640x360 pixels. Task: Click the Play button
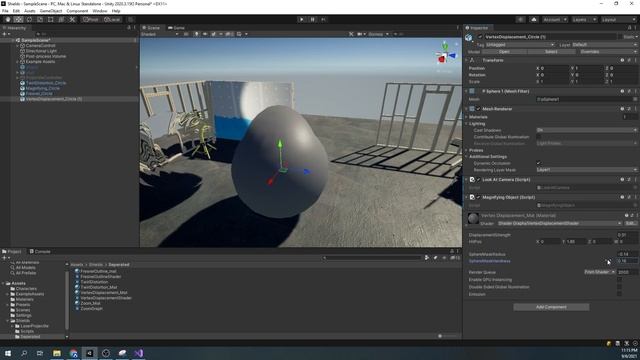(x=302, y=19)
